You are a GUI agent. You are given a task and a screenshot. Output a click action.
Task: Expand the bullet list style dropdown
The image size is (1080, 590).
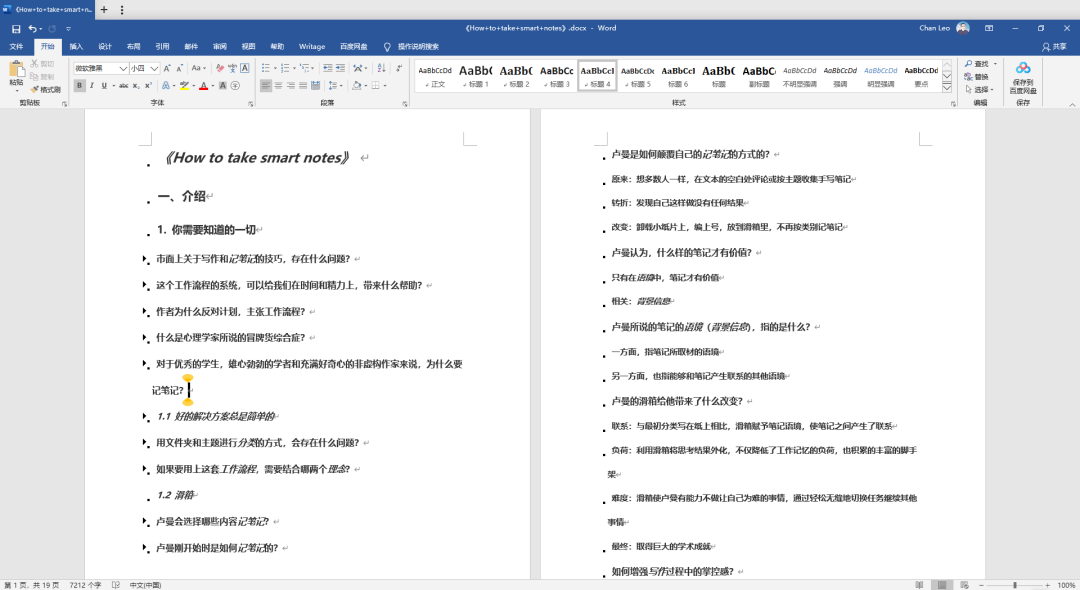click(276, 68)
